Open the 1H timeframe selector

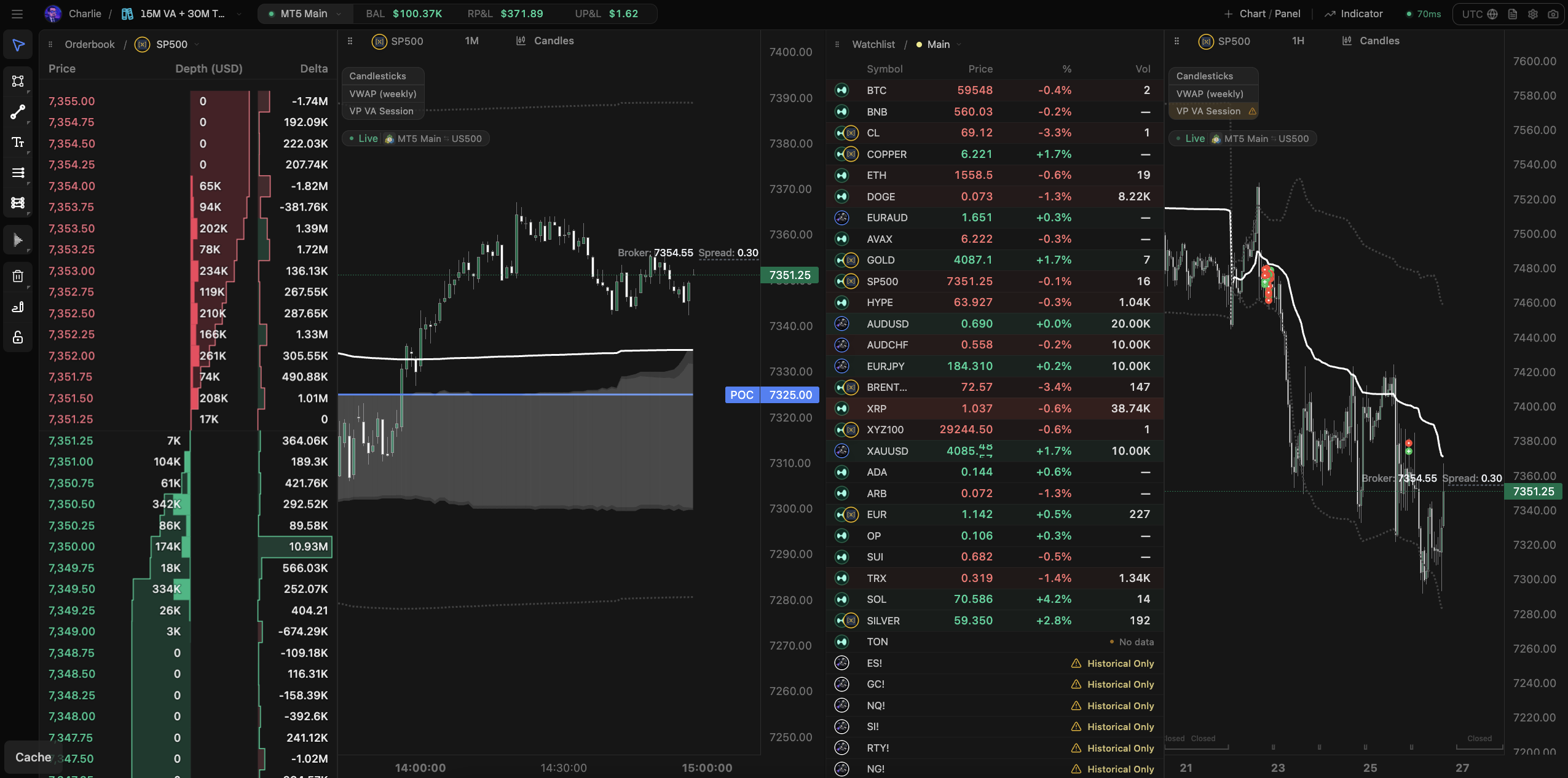click(1298, 41)
